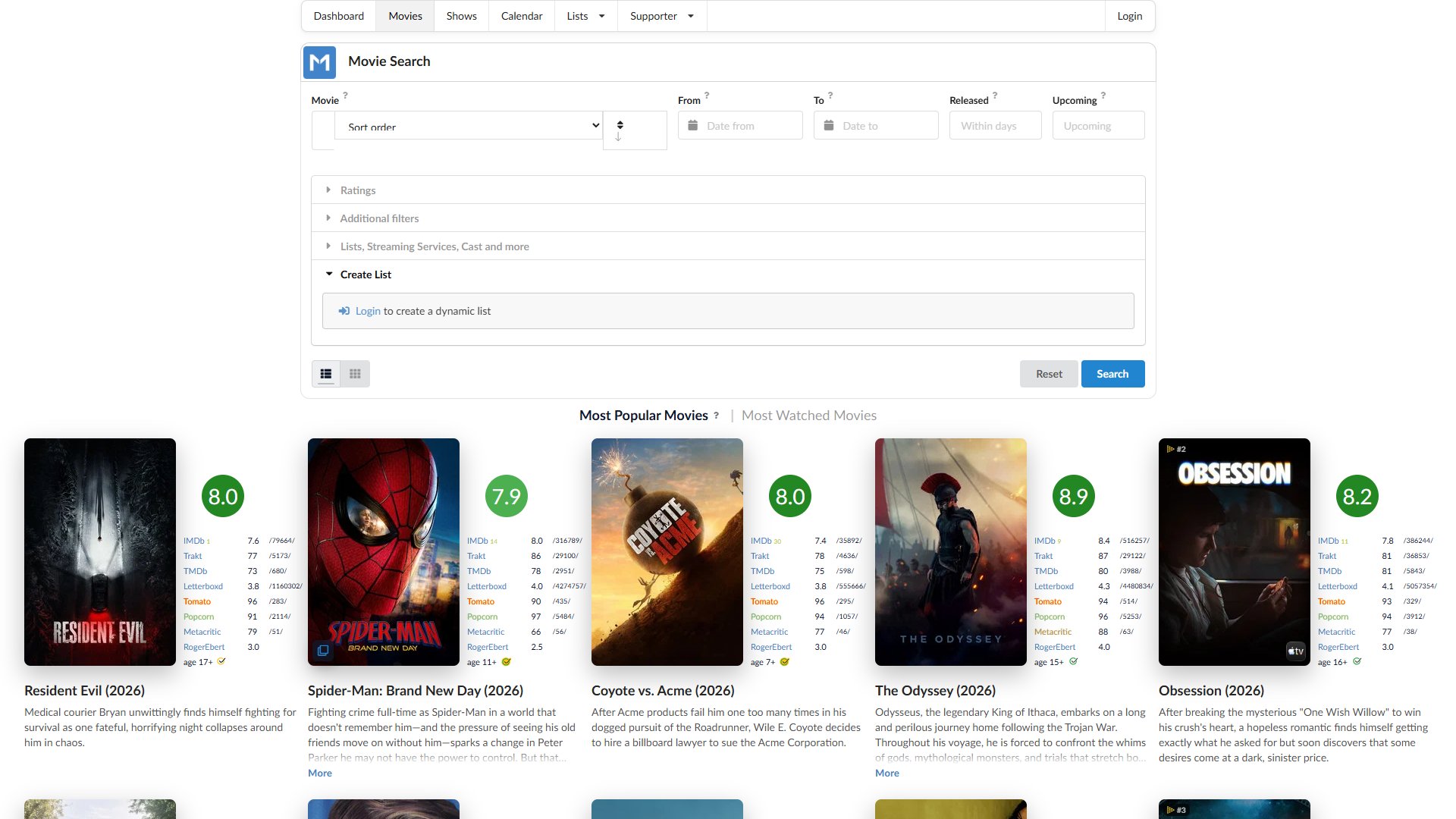Click the 8.9 score badge for The Odyssey
Screen dimensions: 1456x819
tap(1074, 497)
